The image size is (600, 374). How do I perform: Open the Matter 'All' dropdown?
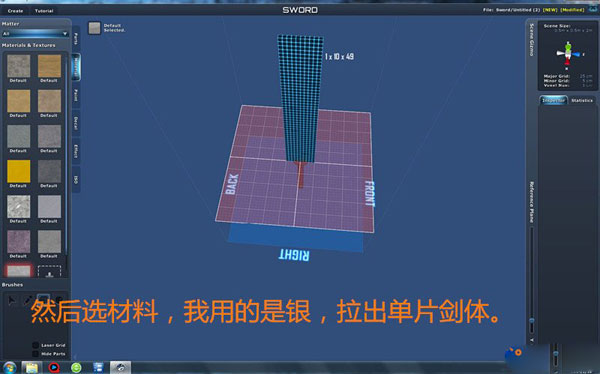[35, 34]
